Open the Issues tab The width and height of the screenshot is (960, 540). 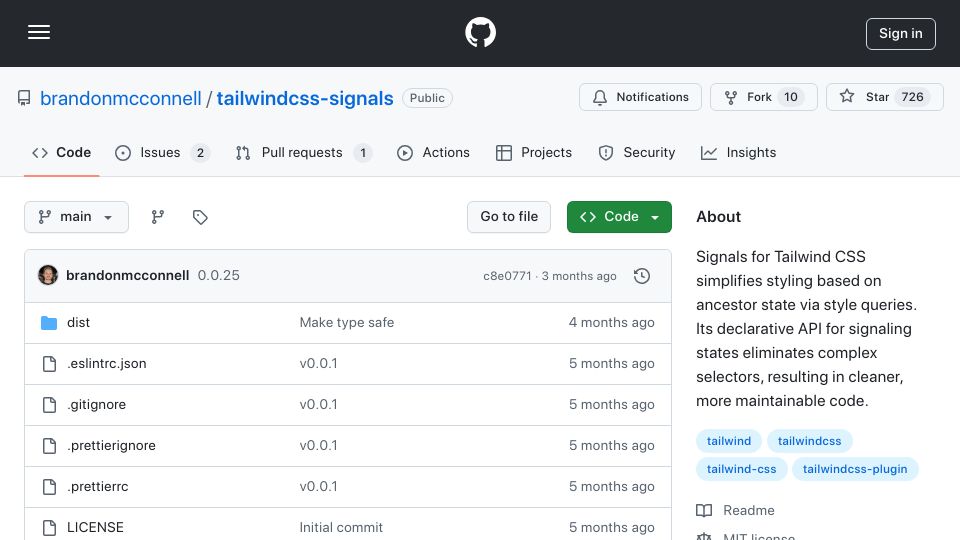[162, 152]
